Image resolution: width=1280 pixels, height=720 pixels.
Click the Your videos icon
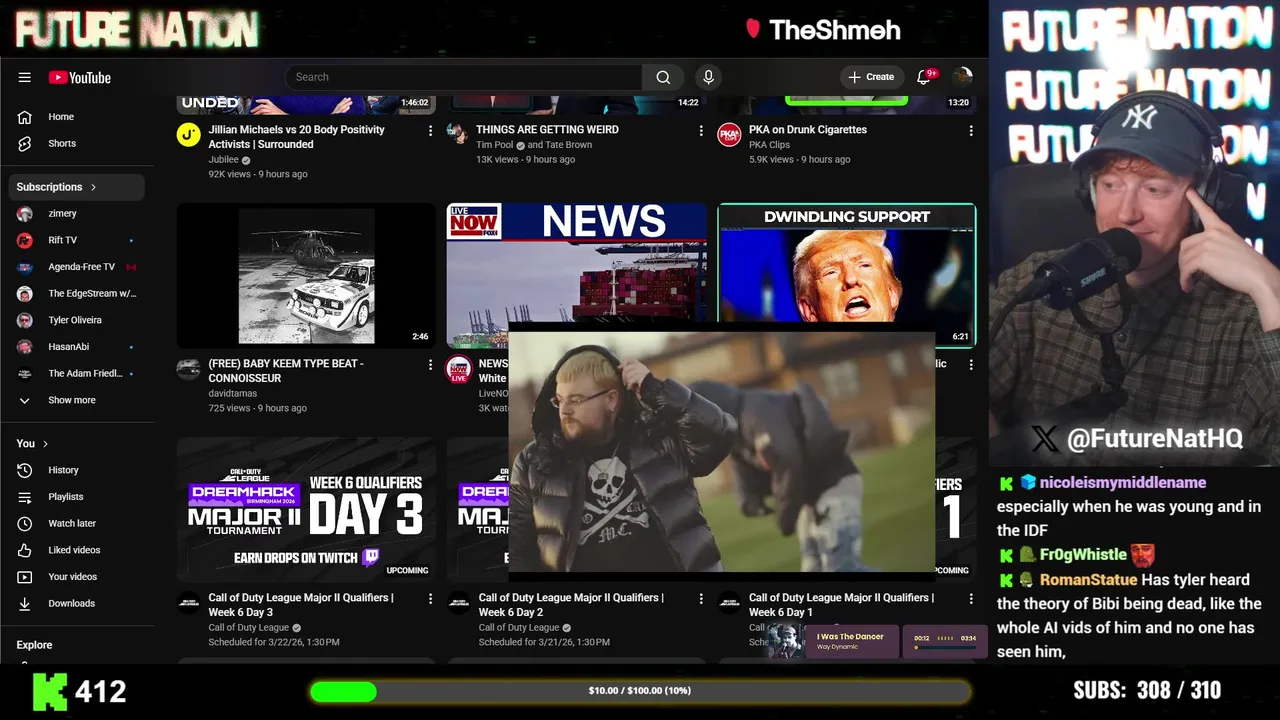pyautogui.click(x=25, y=577)
